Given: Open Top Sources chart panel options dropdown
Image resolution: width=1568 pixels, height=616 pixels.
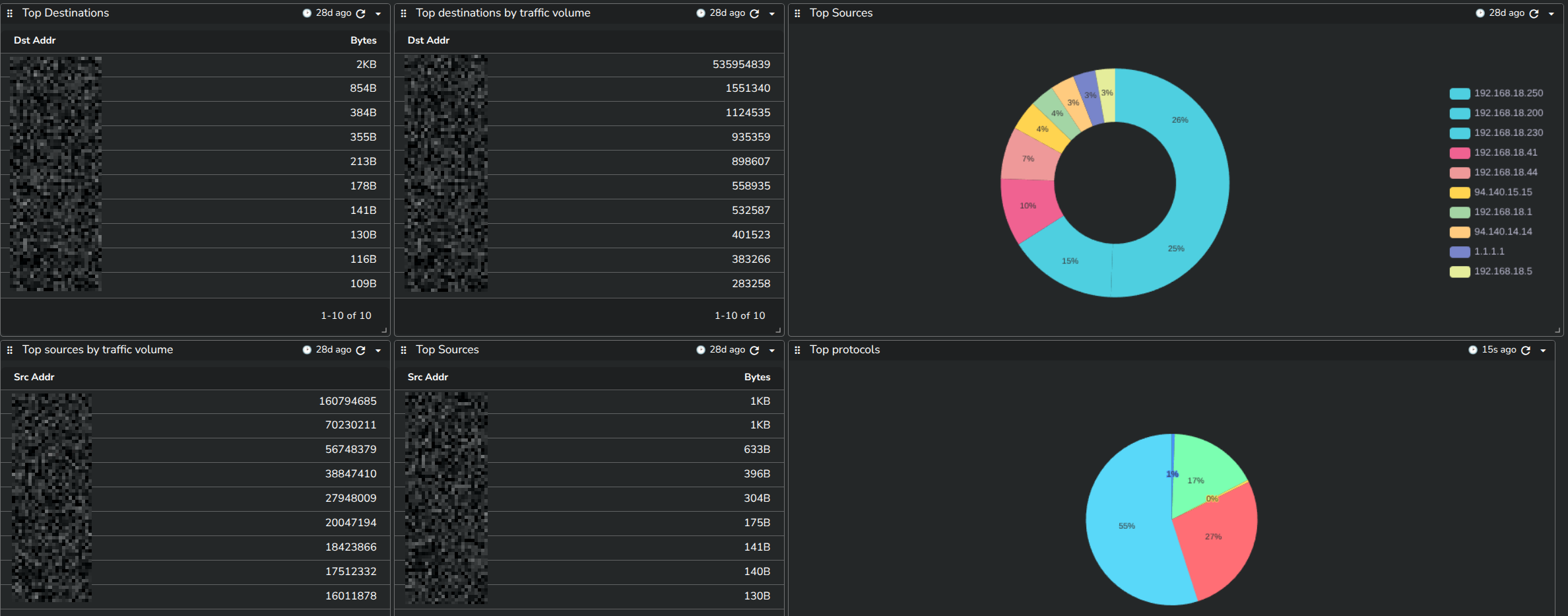Looking at the screenshot, I should coord(1552,14).
